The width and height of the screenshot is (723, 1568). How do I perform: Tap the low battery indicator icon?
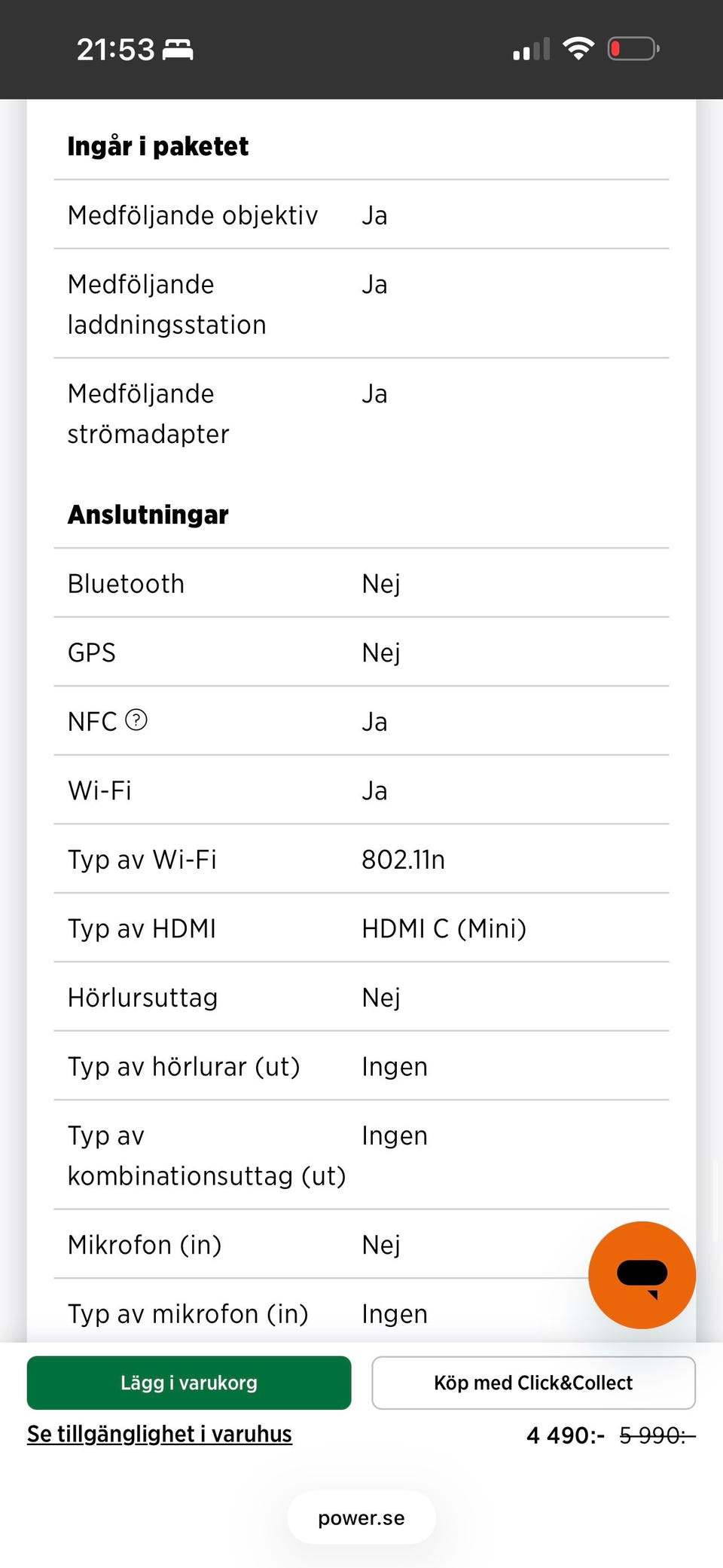pos(633,49)
